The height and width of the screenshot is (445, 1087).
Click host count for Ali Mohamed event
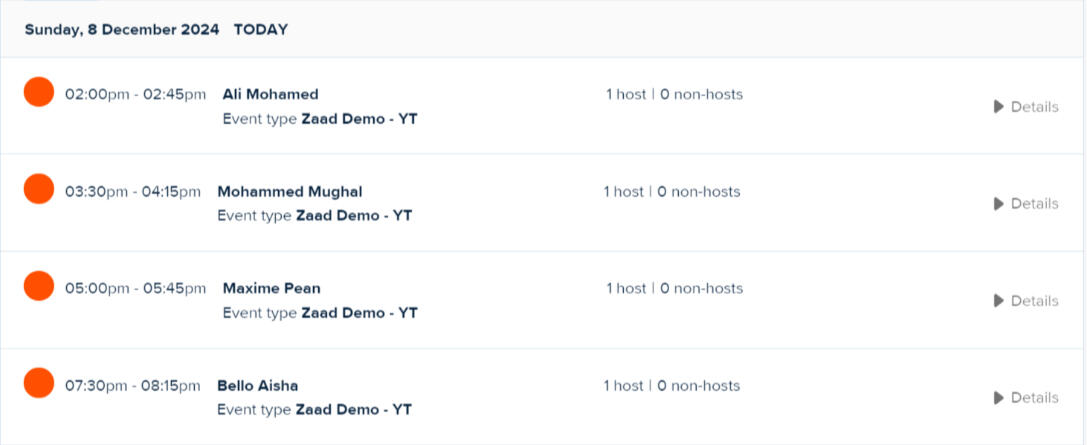pos(626,95)
